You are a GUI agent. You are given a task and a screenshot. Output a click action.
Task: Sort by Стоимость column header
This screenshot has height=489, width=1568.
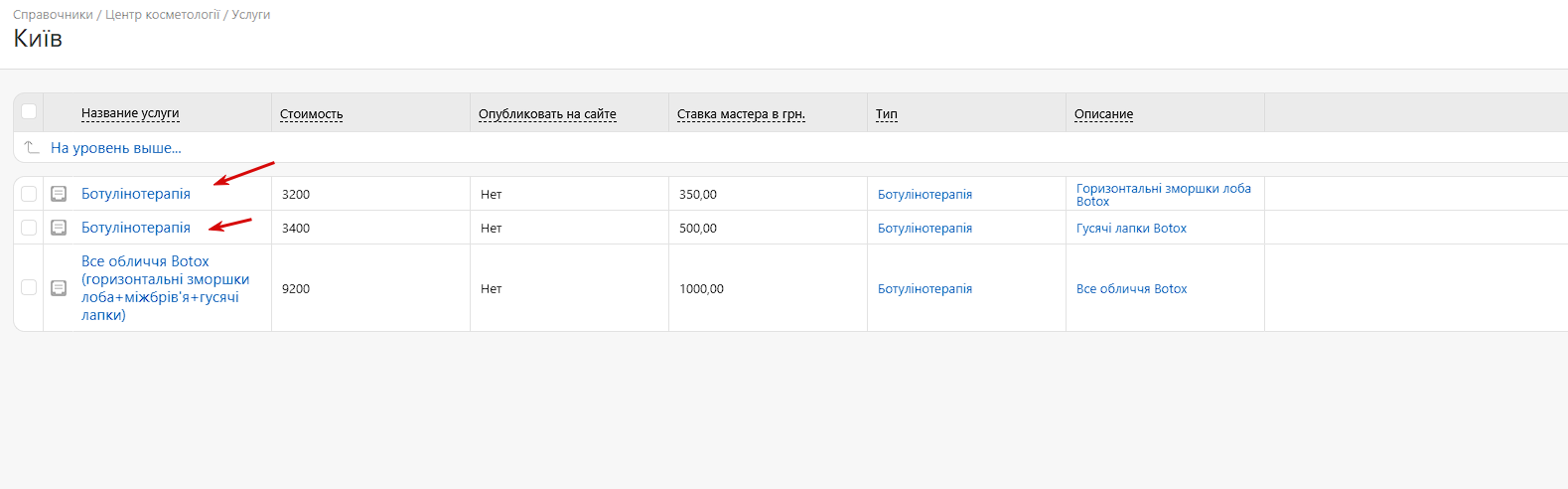pos(311,114)
